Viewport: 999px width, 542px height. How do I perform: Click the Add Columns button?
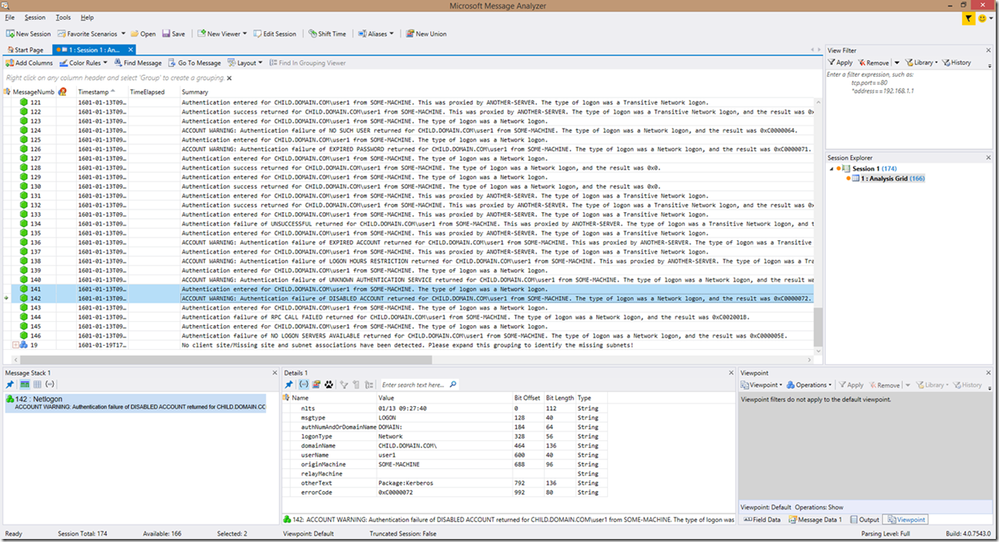[29, 63]
